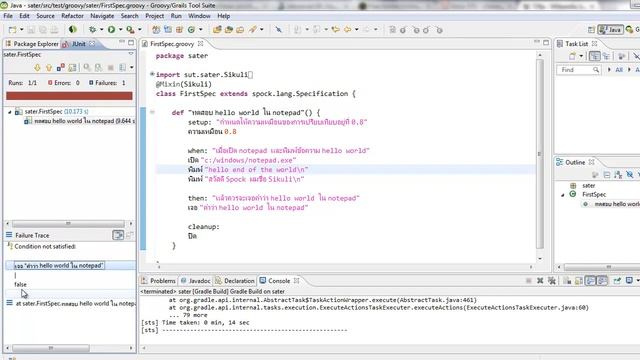Open the Navigate menu

coord(102,16)
